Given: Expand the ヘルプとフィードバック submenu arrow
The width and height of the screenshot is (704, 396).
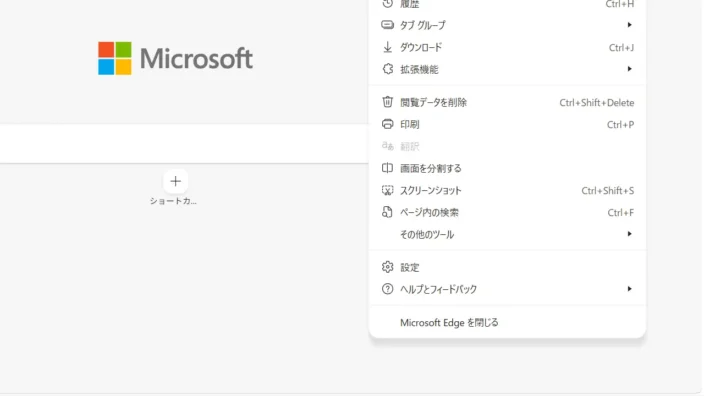Looking at the screenshot, I should coord(629,289).
